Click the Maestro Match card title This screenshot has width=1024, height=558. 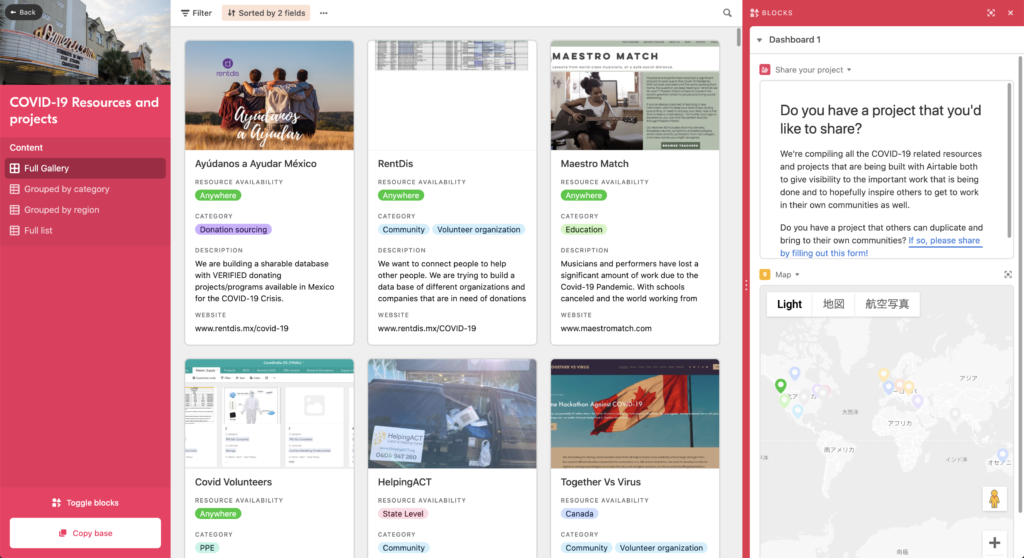click(594, 163)
